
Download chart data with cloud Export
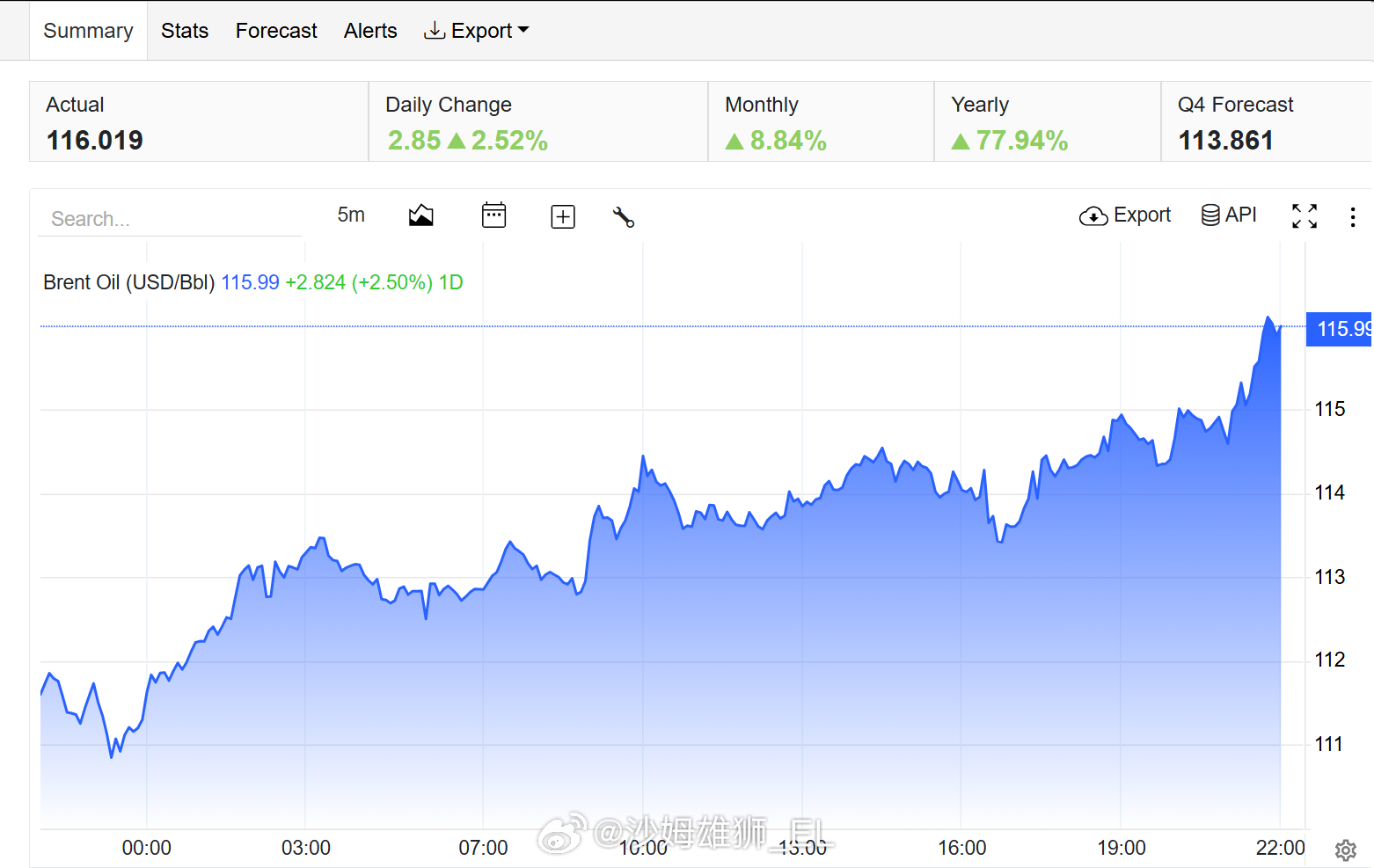coord(1125,215)
